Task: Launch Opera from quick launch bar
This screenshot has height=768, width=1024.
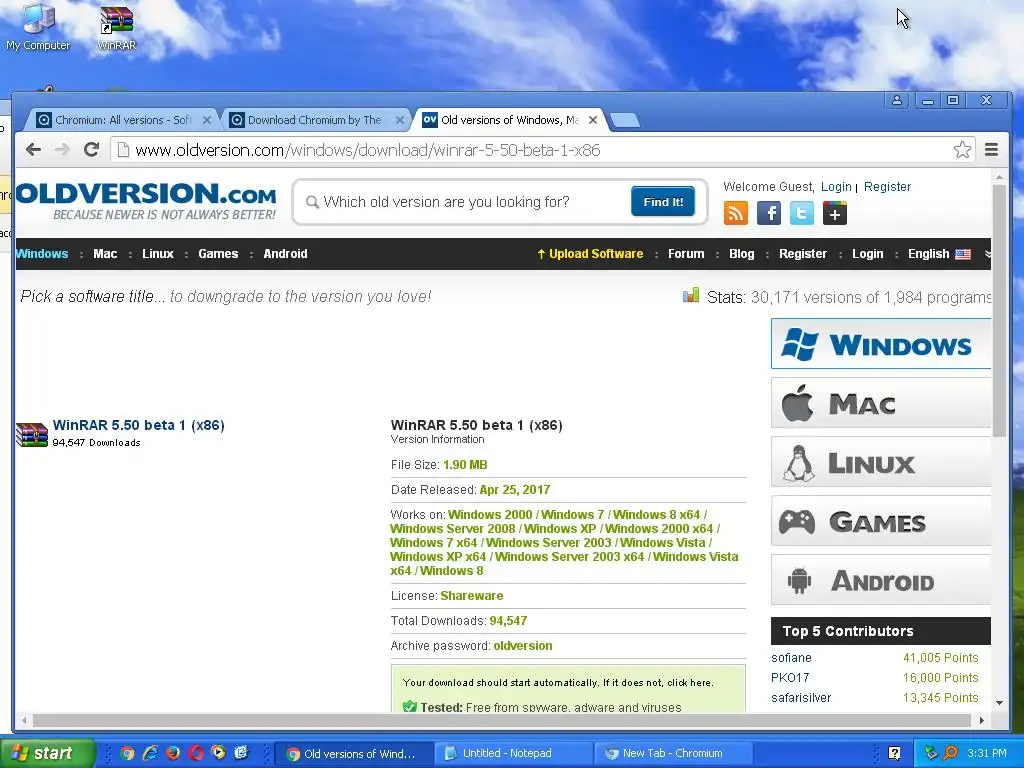Action: click(195, 753)
